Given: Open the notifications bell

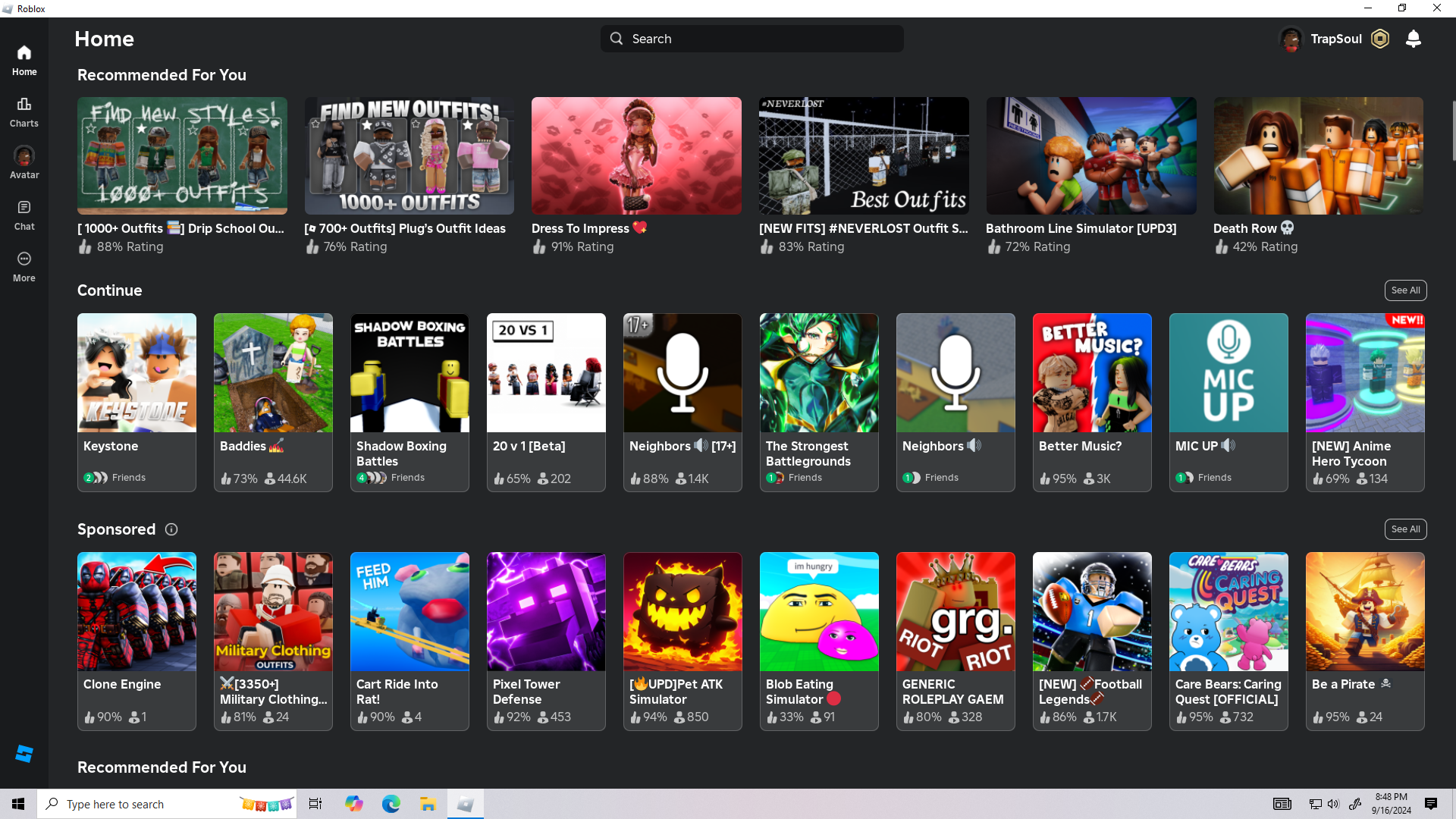Looking at the screenshot, I should click(x=1414, y=39).
